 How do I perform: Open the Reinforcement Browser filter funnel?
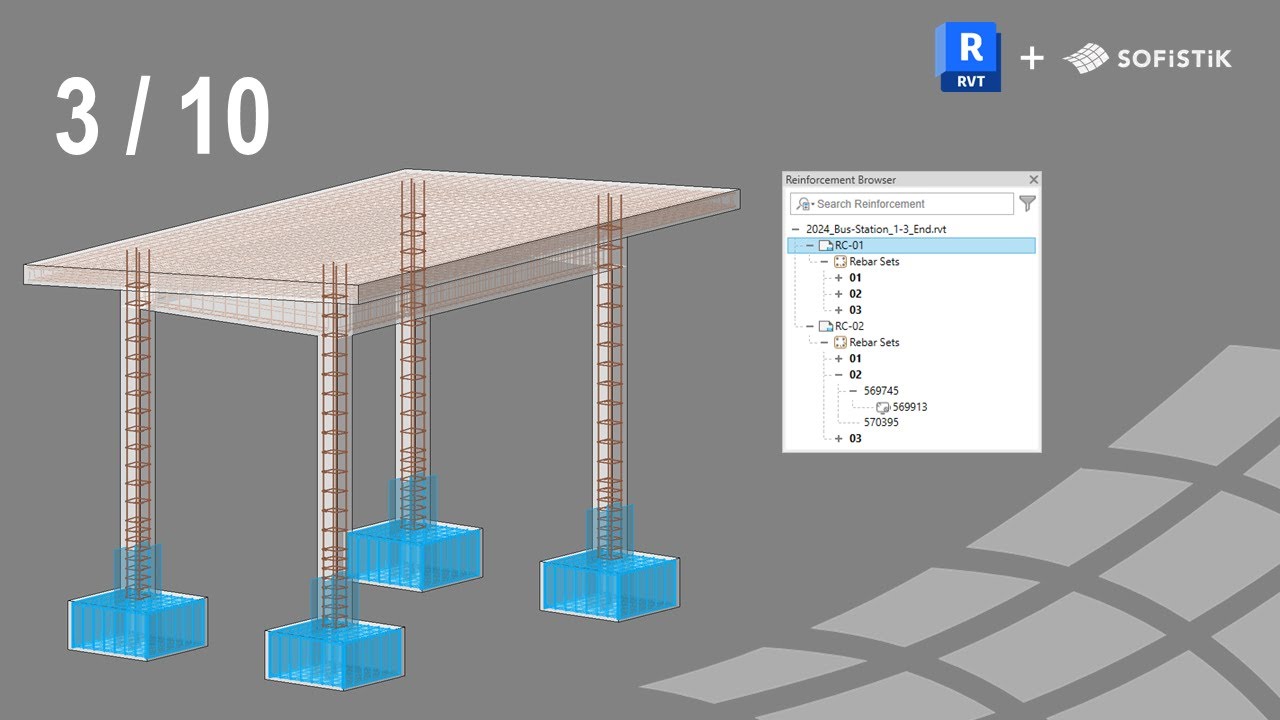point(1027,204)
